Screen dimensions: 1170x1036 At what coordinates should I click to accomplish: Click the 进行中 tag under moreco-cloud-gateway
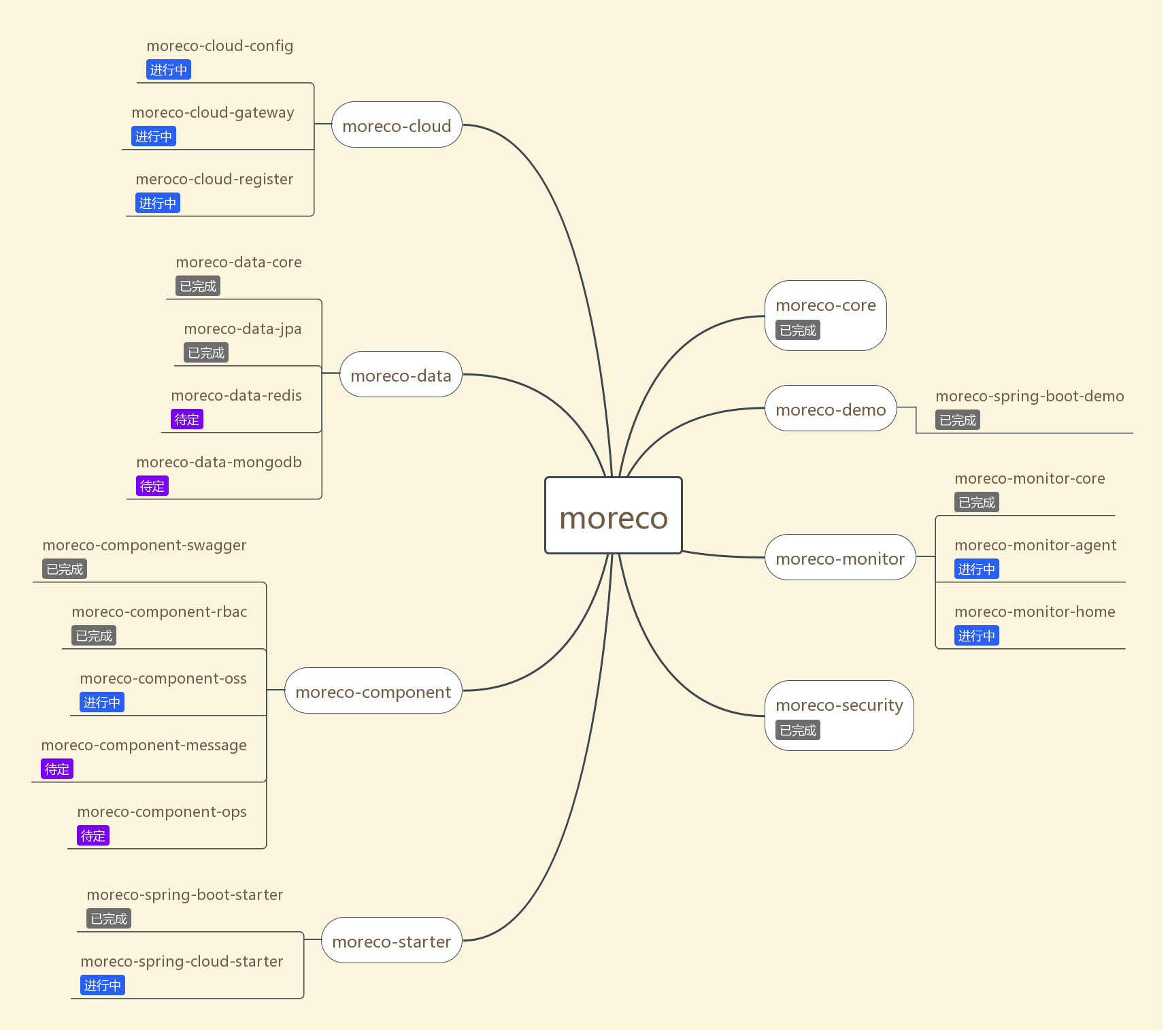click(154, 137)
